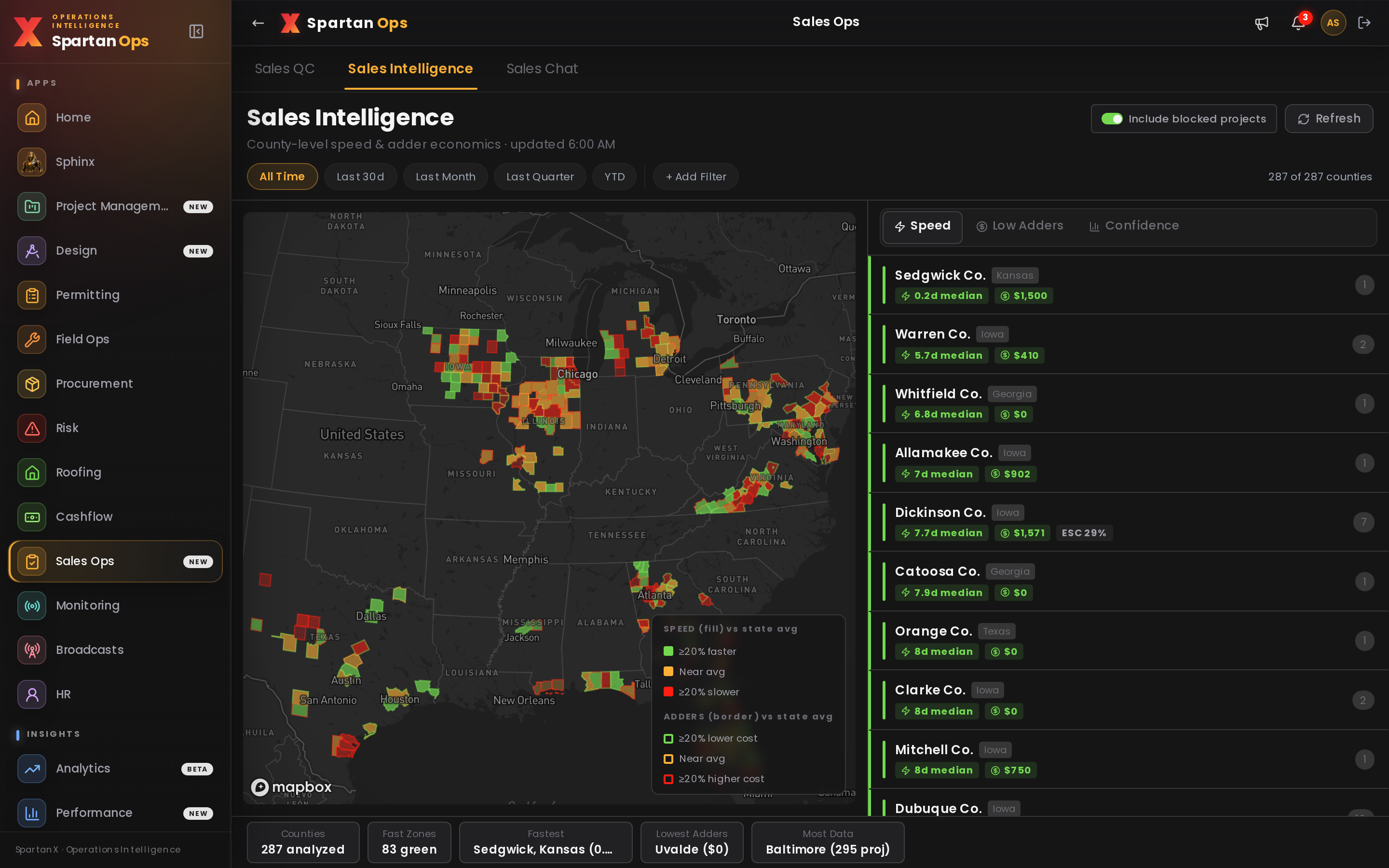Screen dimensions: 1389x868
Task: Click the red ≥20% slower legend swatch
Action: [x=668, y=692]
